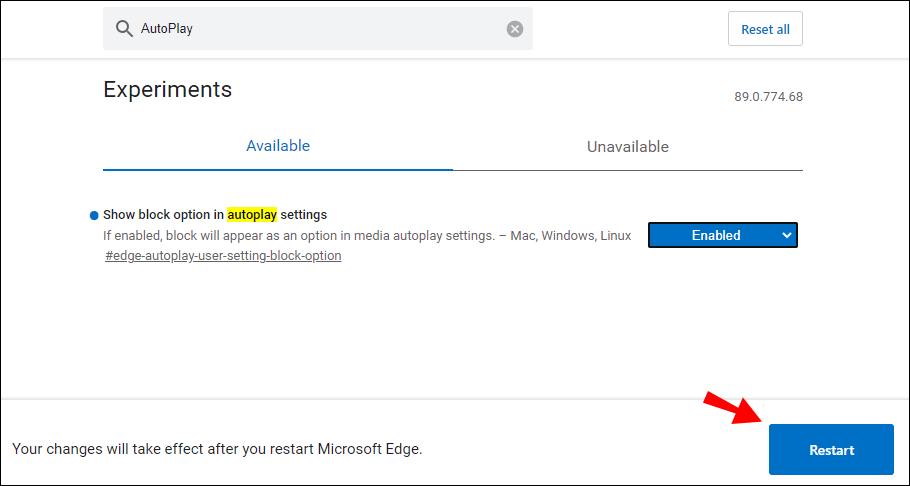This screenshot has height=486, width=910.
Task: Click the search magnifier icon
Action: pos(124,29)
